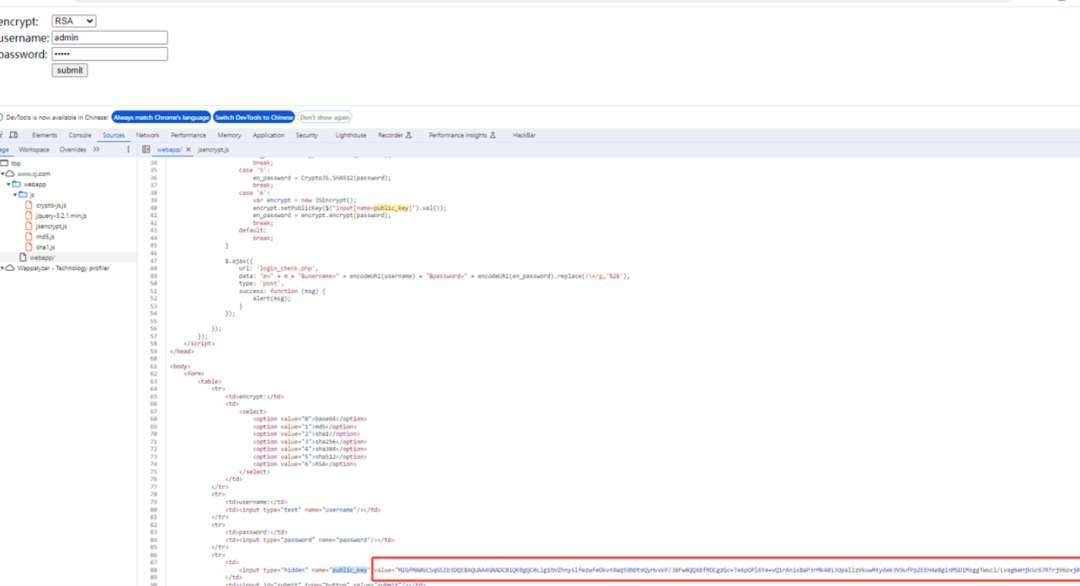Click Always match Chrome's language

(x=161, y=118)
